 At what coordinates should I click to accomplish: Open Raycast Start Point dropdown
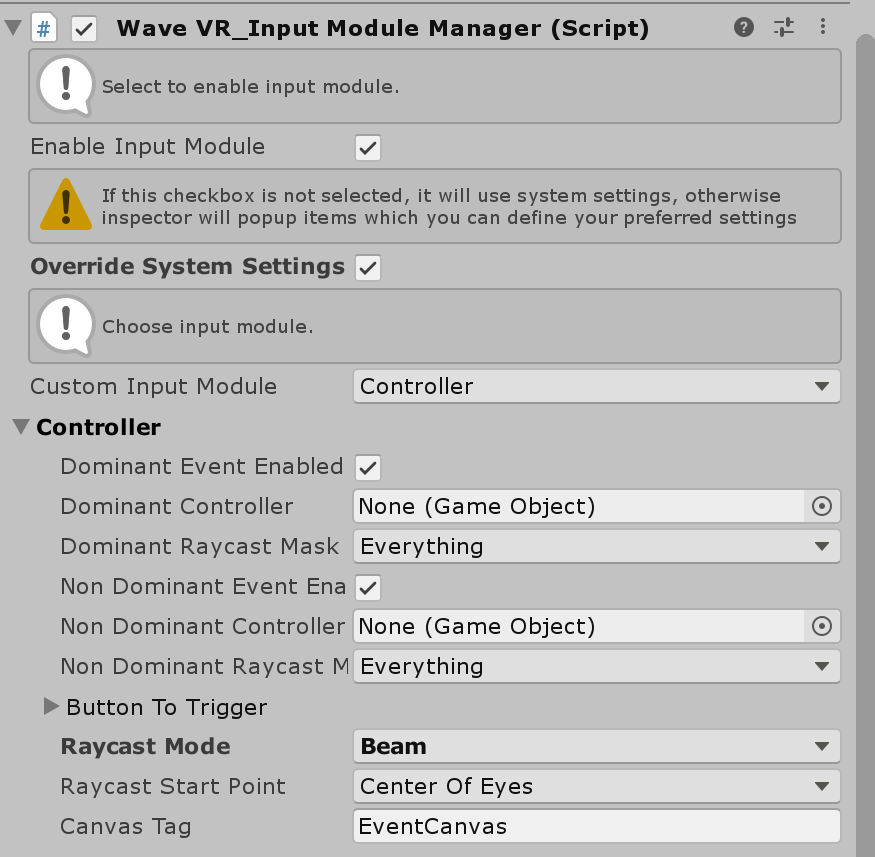pyautogui.click(x=597, y=787)
